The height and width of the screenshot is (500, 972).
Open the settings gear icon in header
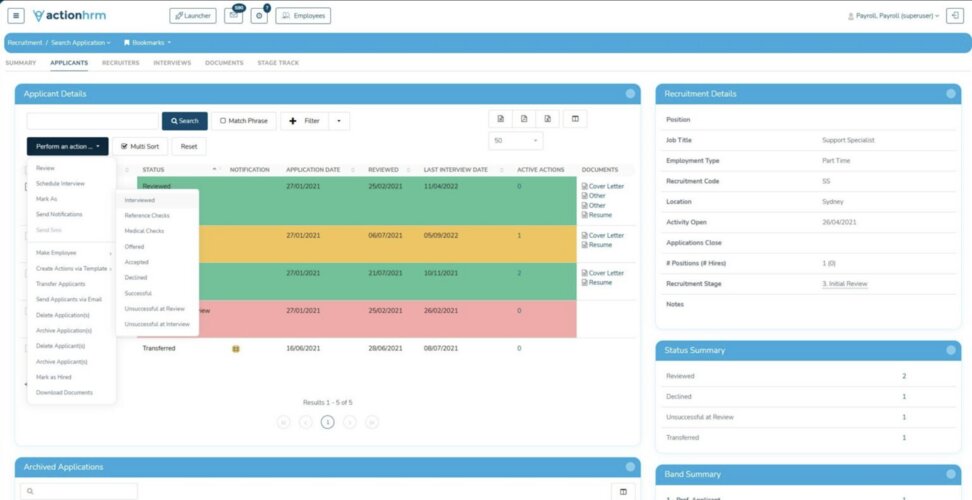[259, 16]
